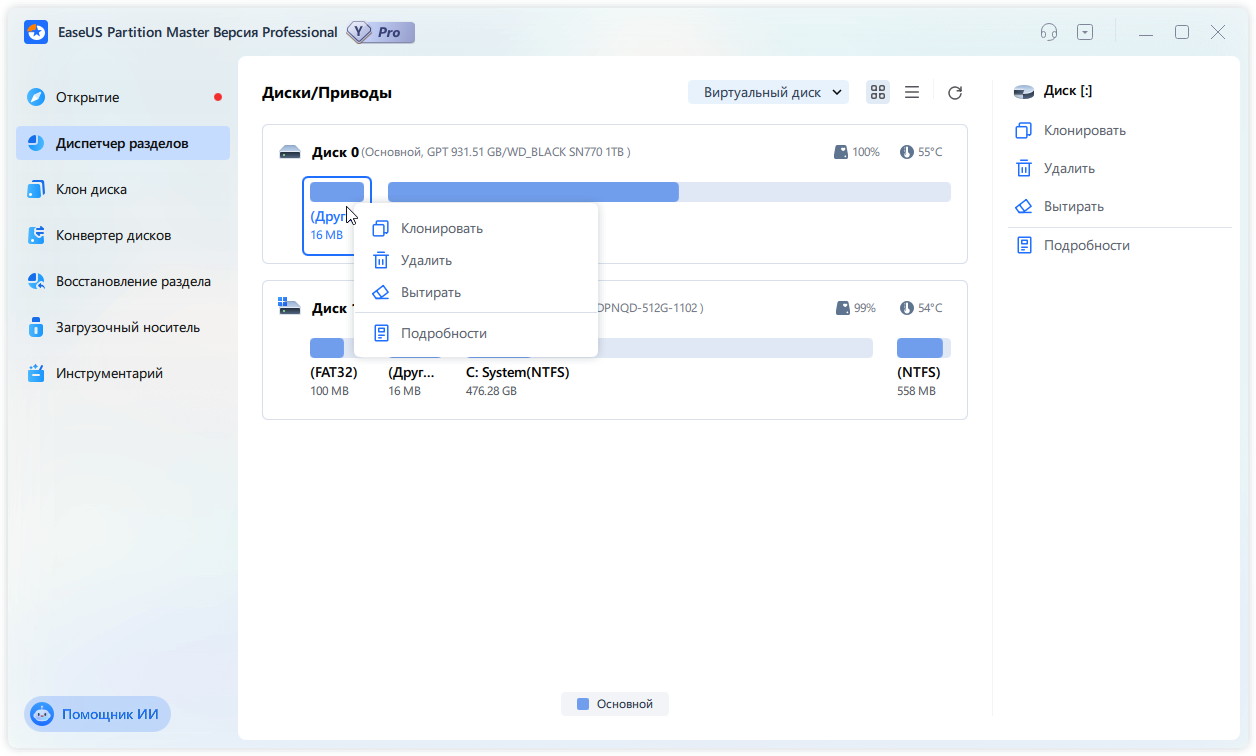Click Клонировать in the right panel
1256x756 pixels.
pyautogui.click(x=1084, y=130)
